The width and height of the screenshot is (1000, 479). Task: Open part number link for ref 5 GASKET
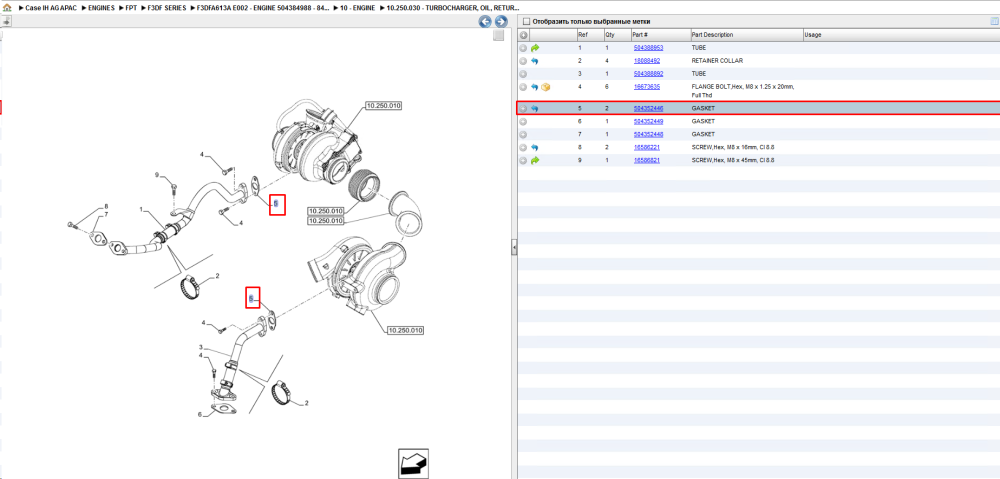pyautogui.click(x=648, y=108)
